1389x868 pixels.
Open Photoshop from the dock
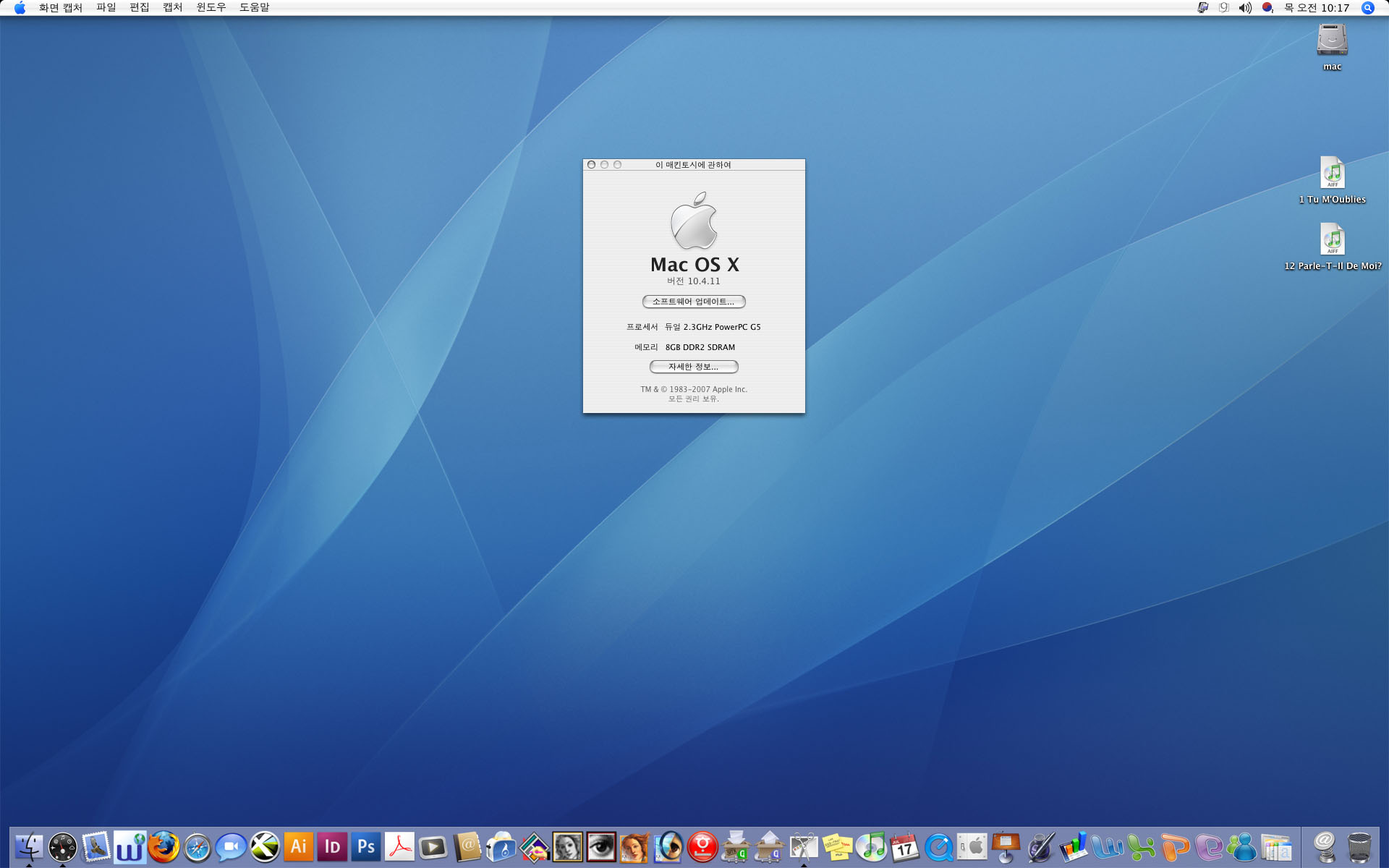366,846
